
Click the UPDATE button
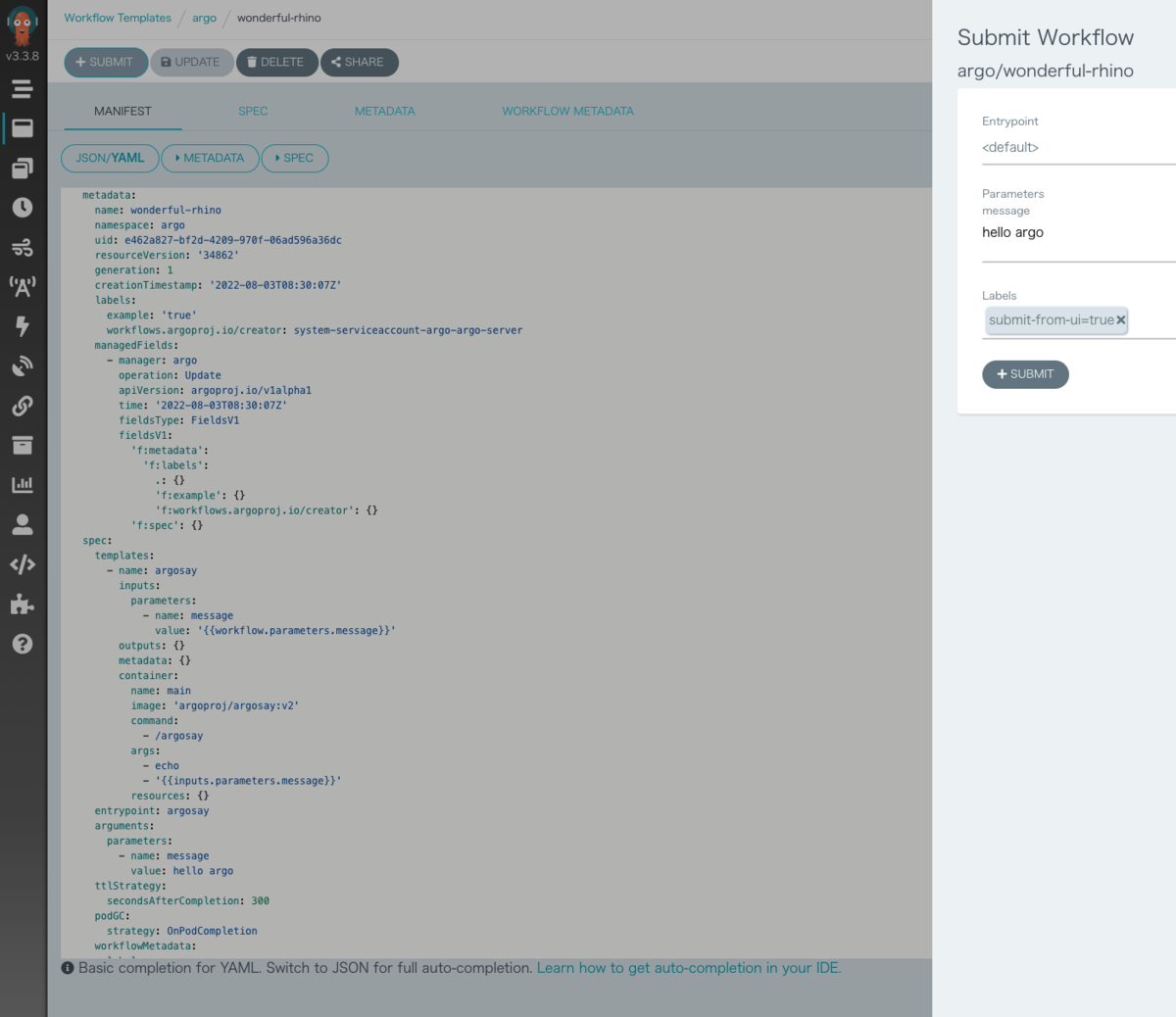tap(192, 62)
